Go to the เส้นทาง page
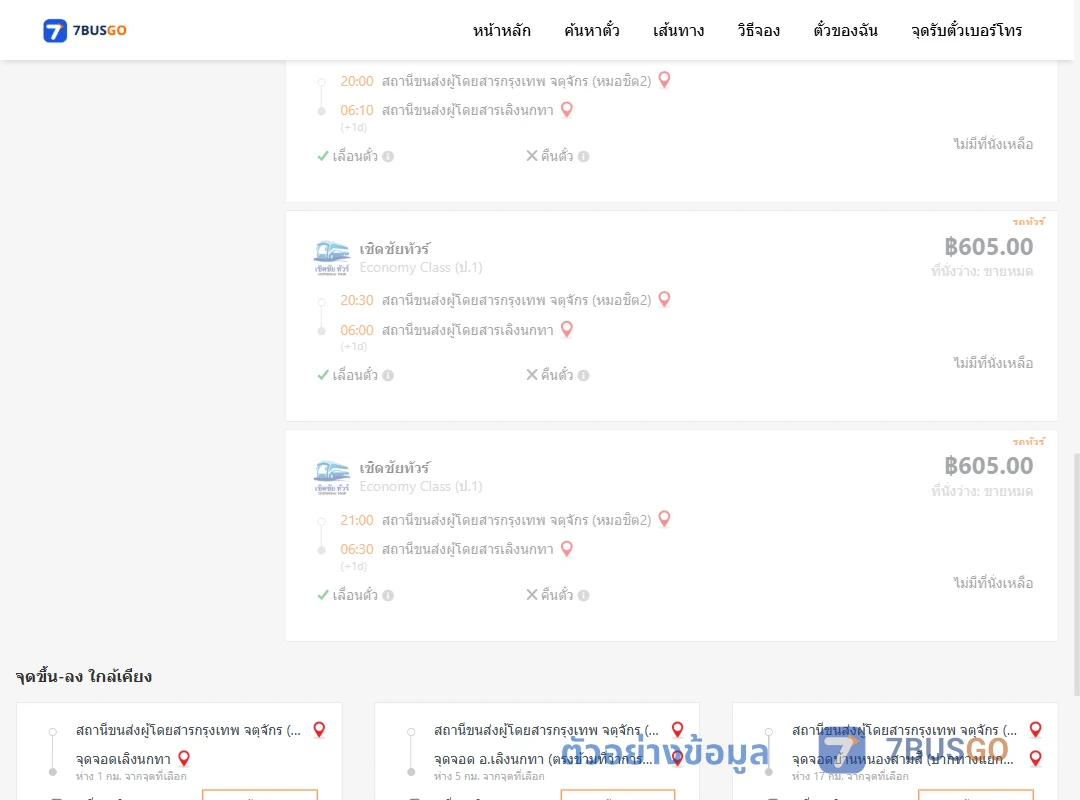Screen dimensions: 1080x800 (678, 30)
